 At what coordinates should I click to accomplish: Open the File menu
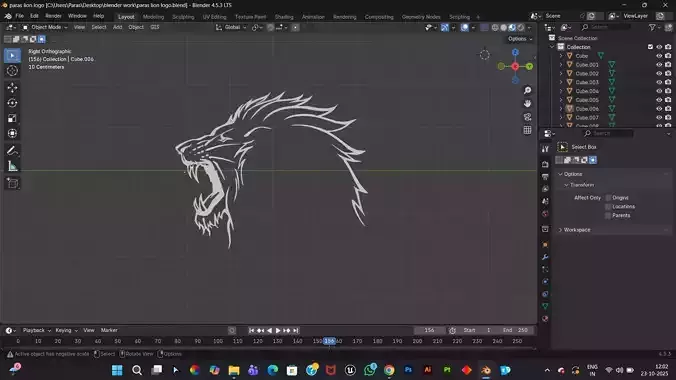tap(20, 16)
